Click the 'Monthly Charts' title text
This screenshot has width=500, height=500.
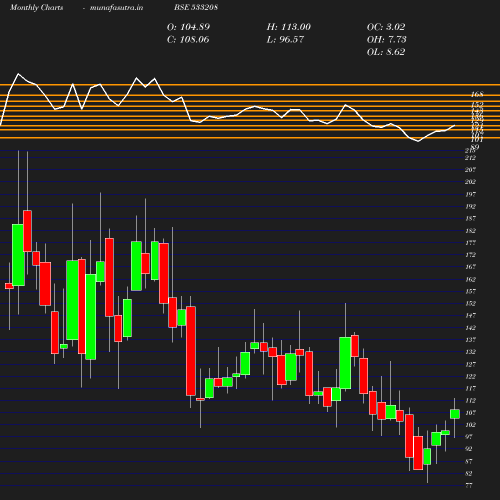[x=36, y=7]
